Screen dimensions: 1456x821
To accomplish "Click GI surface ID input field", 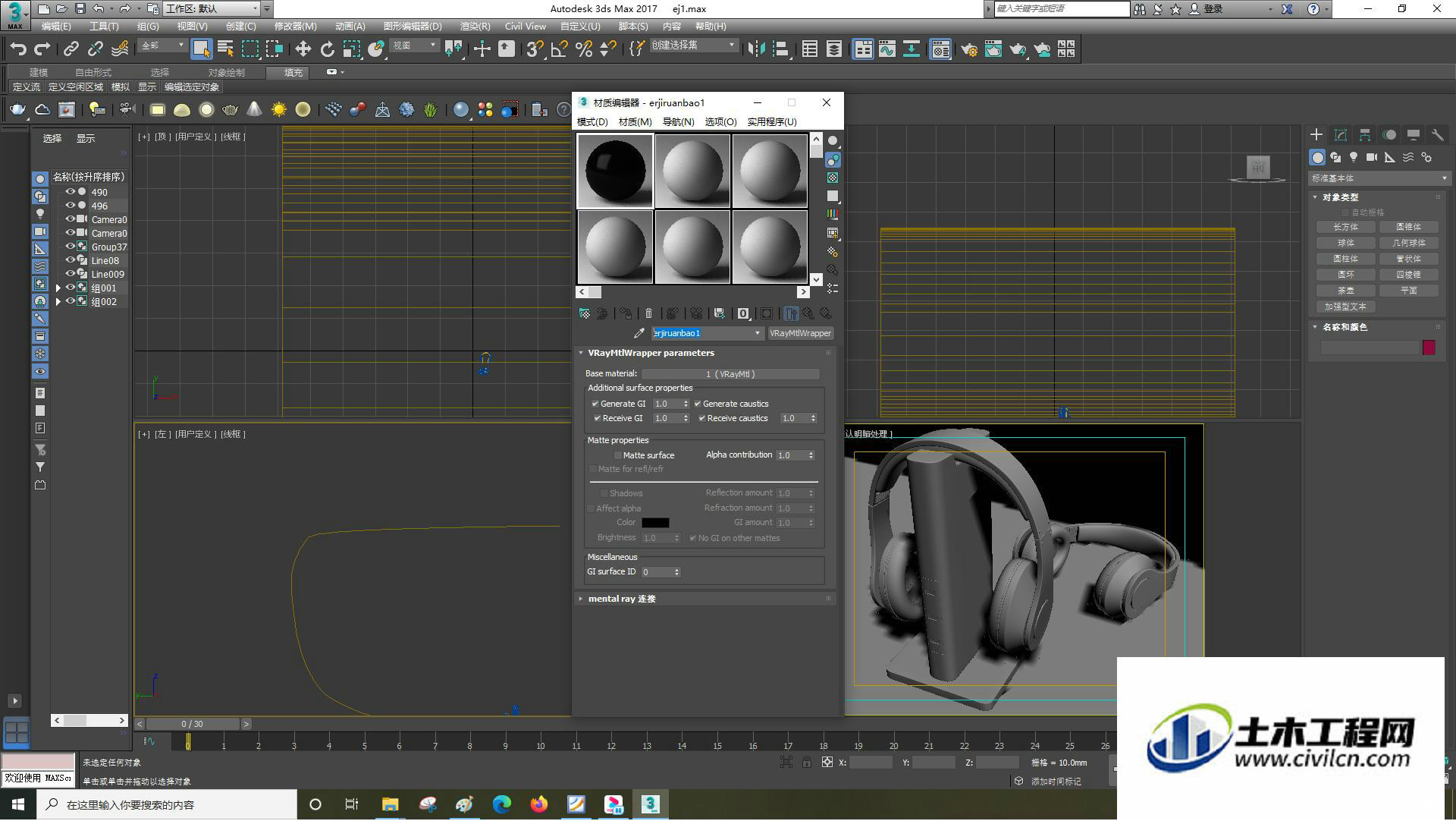I will coord(657,572).
